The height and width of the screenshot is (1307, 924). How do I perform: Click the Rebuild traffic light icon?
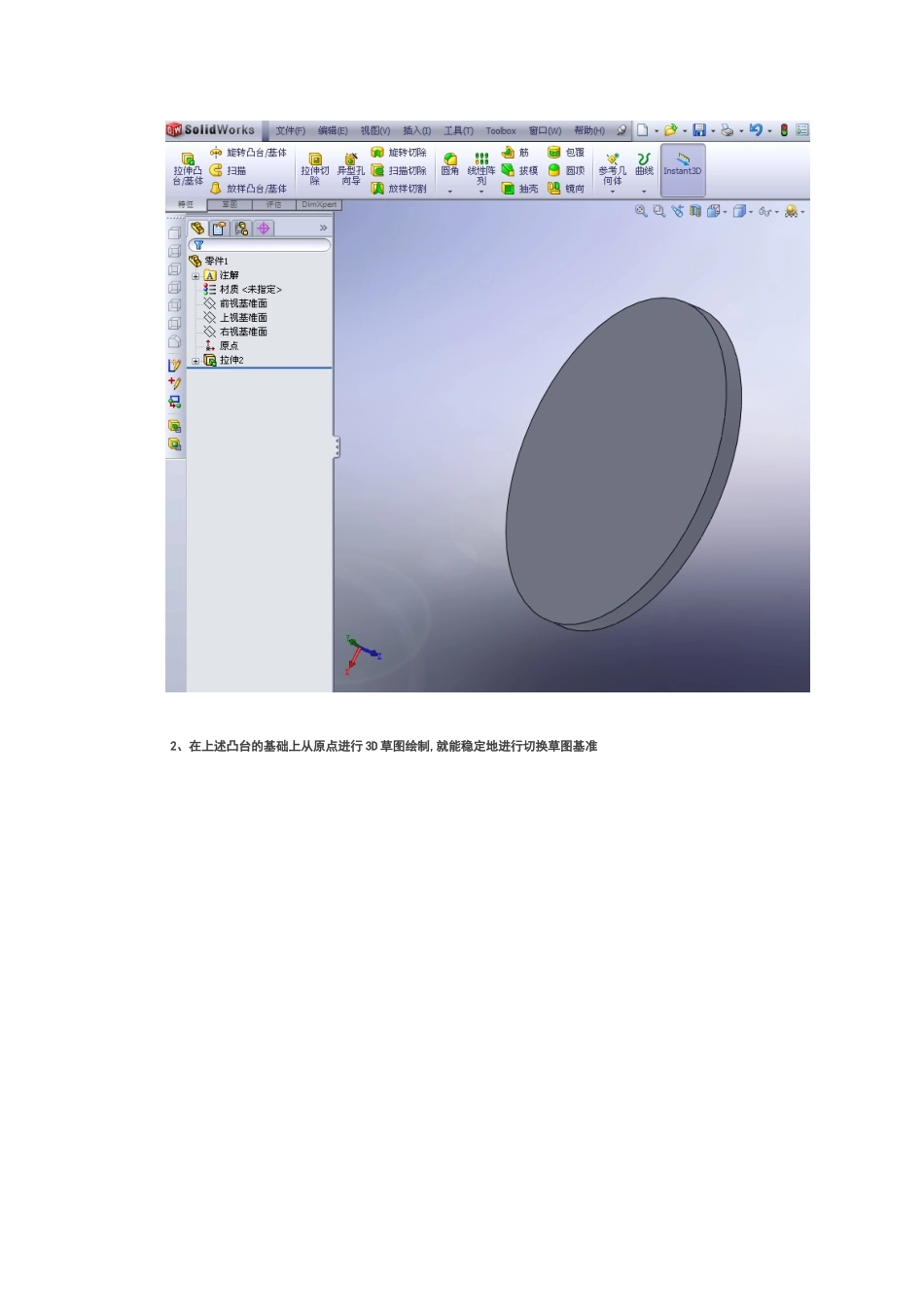(784, 130)
